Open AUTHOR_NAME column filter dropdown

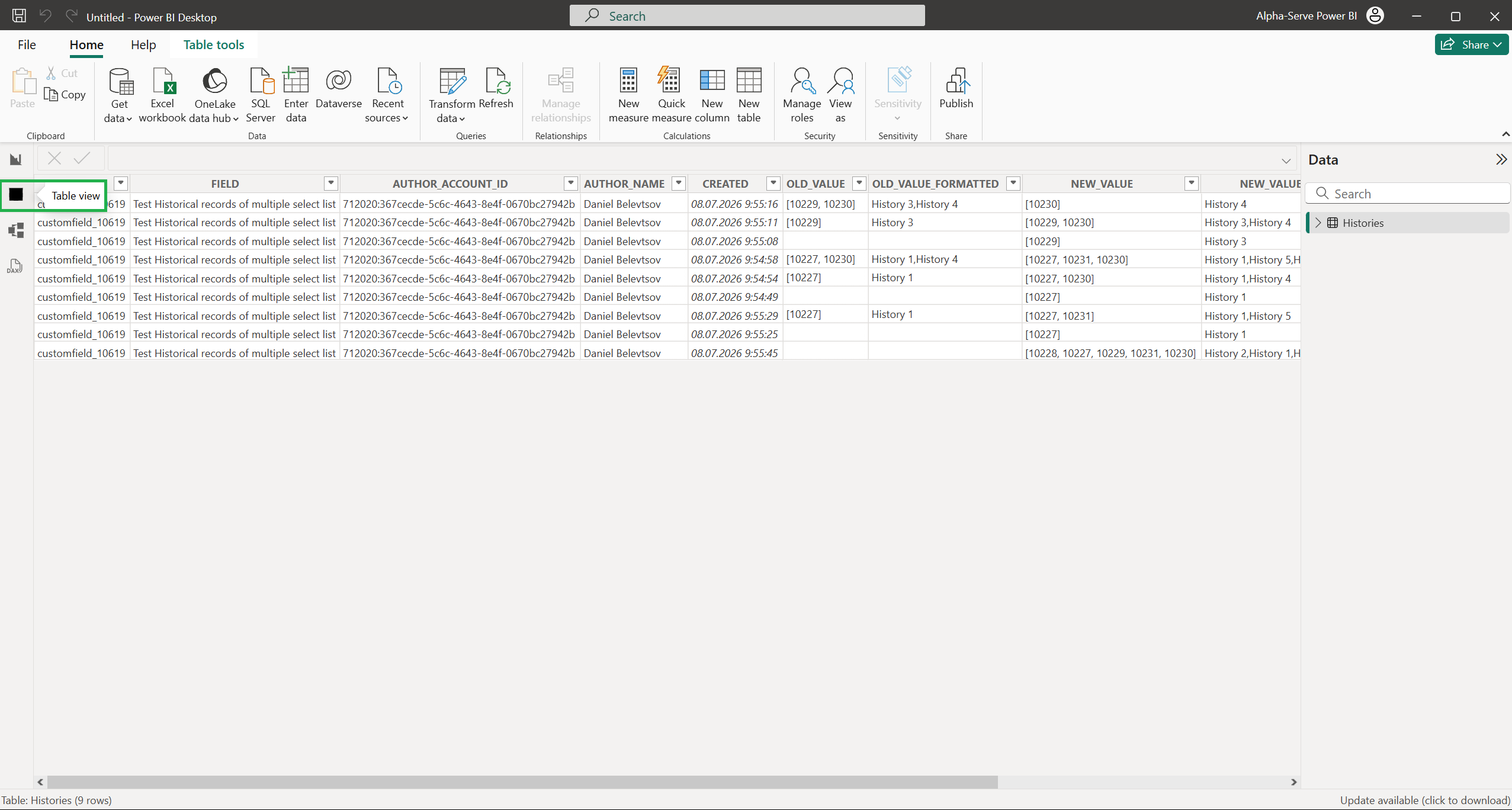tap(679, 184)
